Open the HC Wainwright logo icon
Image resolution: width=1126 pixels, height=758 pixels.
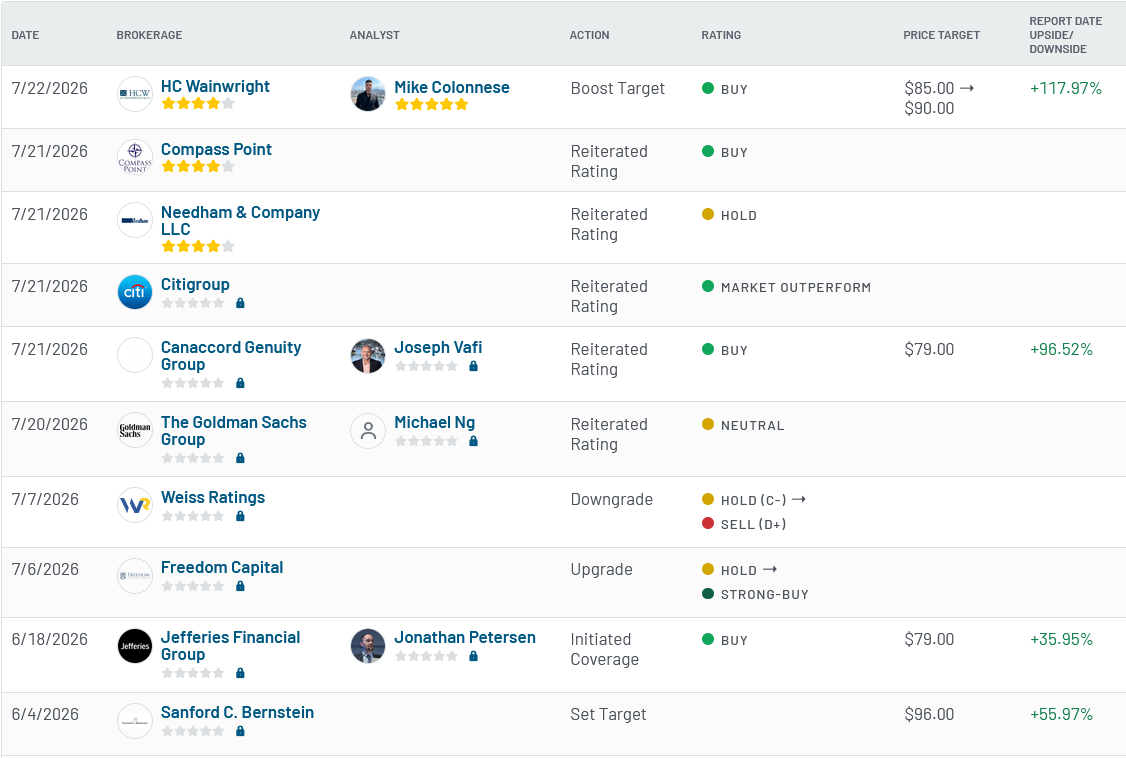135,94
